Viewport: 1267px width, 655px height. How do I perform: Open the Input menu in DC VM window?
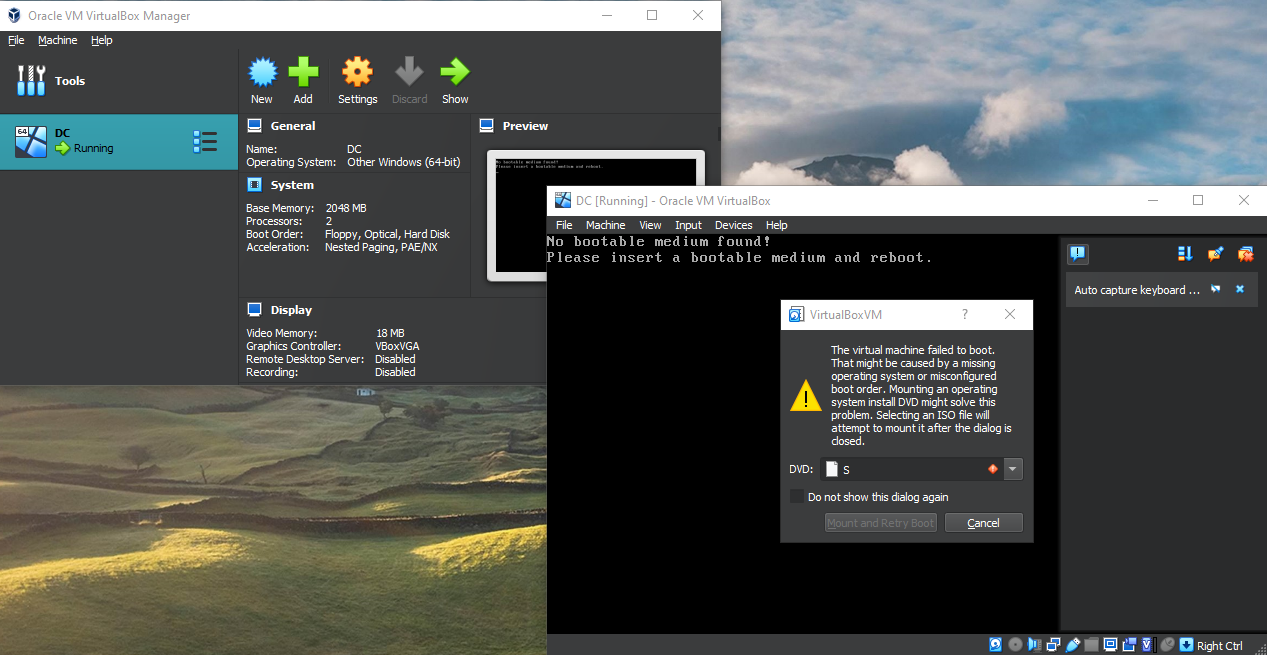(688, 225)
